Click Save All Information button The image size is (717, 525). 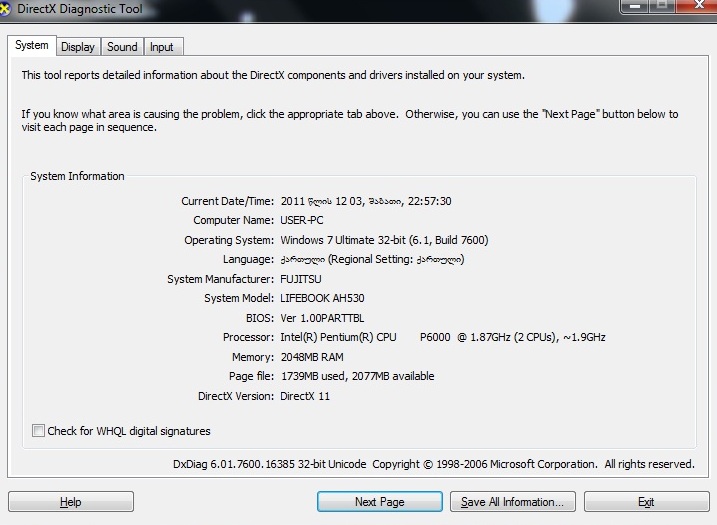click(x=513, y=502)
